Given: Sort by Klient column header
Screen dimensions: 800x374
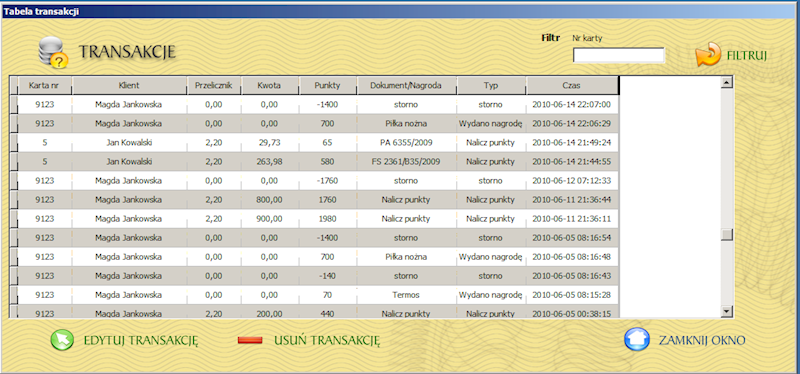Looking at the screenshot, I should coord(129,86).
